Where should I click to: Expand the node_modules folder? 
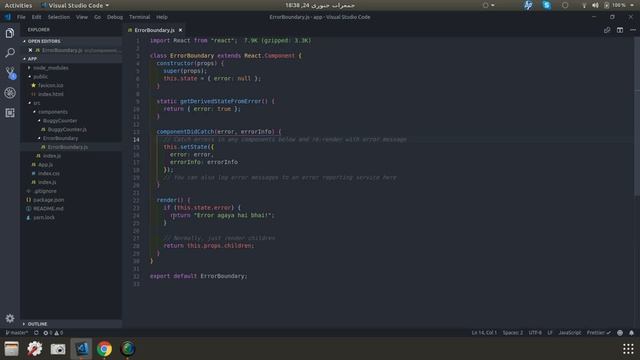[51, 68]
